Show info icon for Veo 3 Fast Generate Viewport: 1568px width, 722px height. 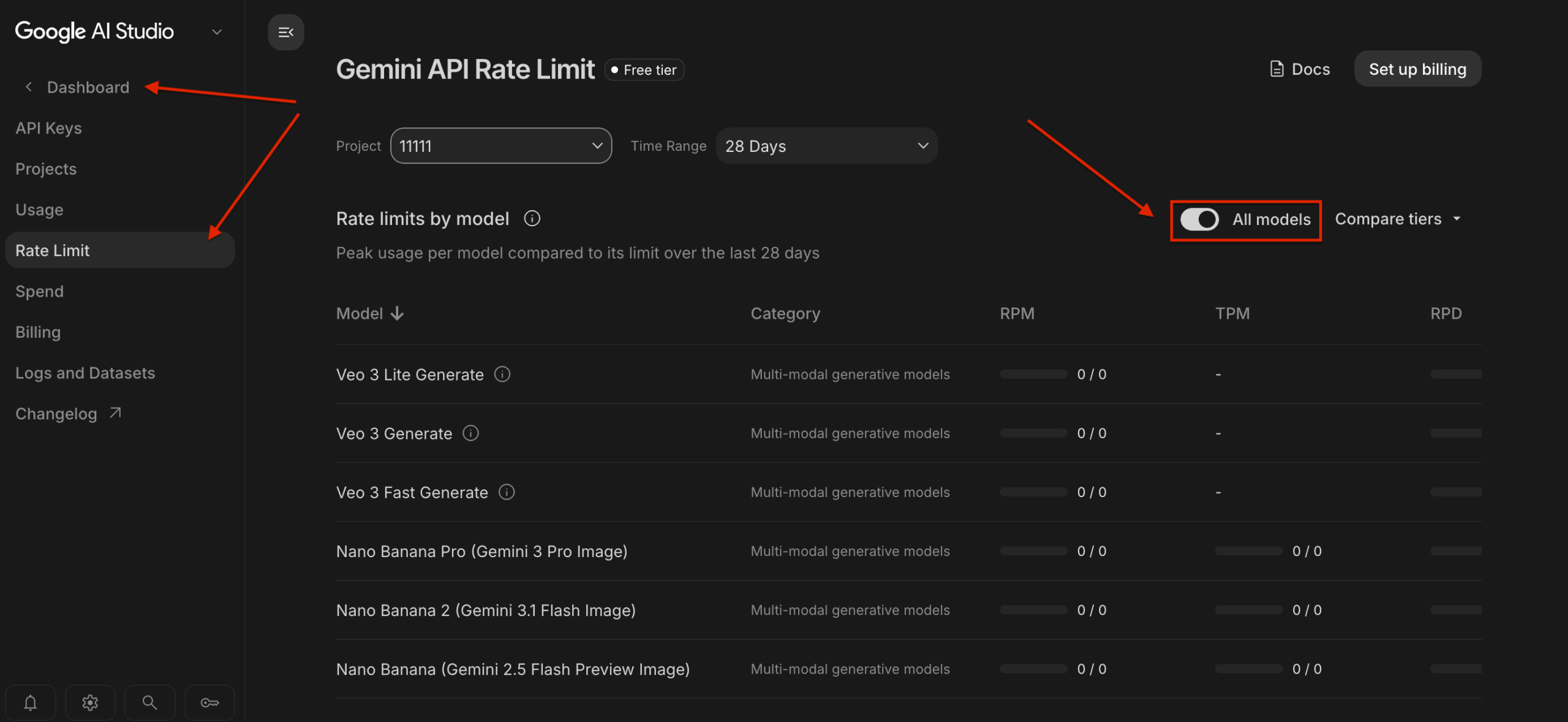[507, 492]
